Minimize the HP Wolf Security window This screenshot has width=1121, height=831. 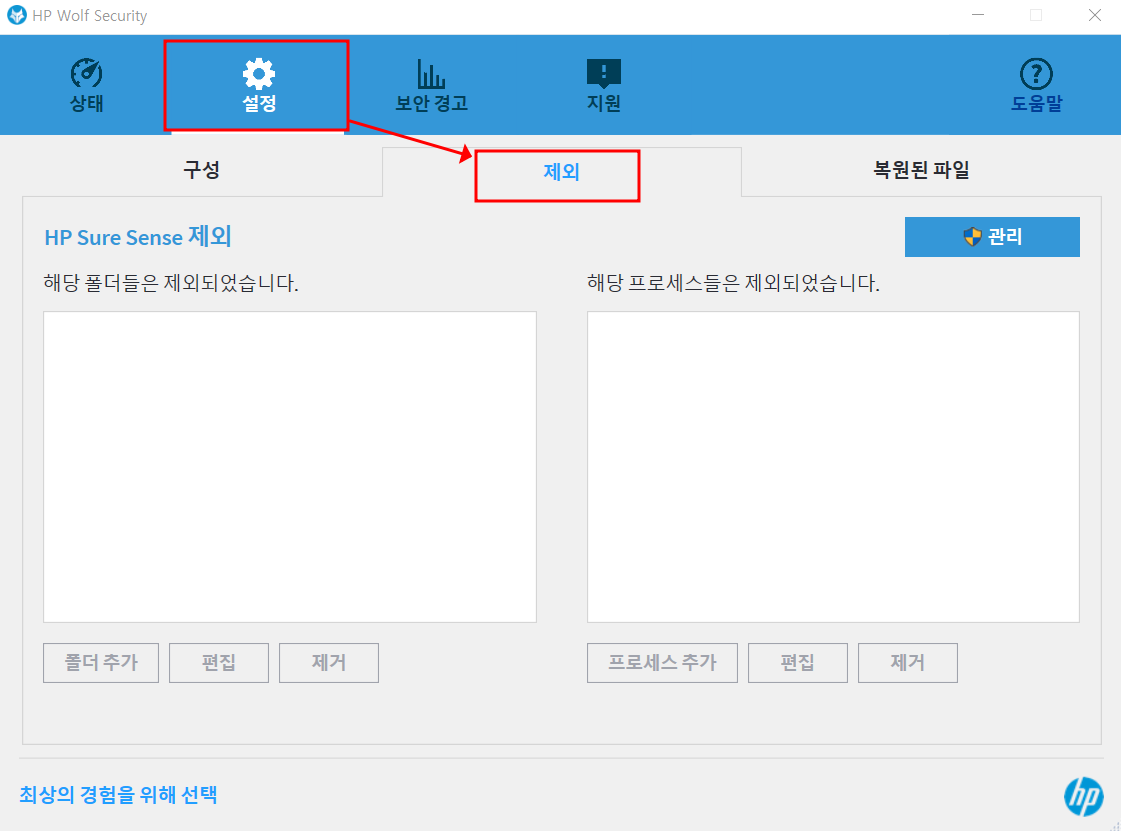point(978,15)
